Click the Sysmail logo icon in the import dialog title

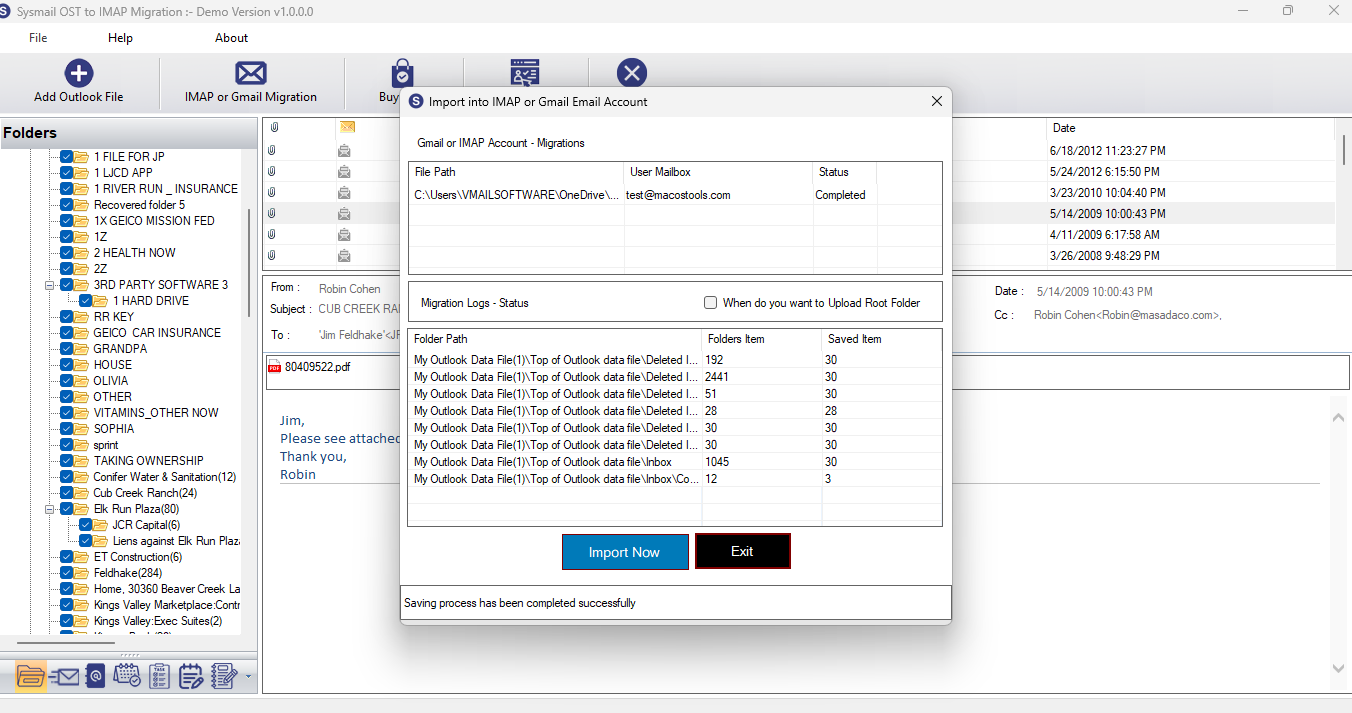(x=416, y=101)
